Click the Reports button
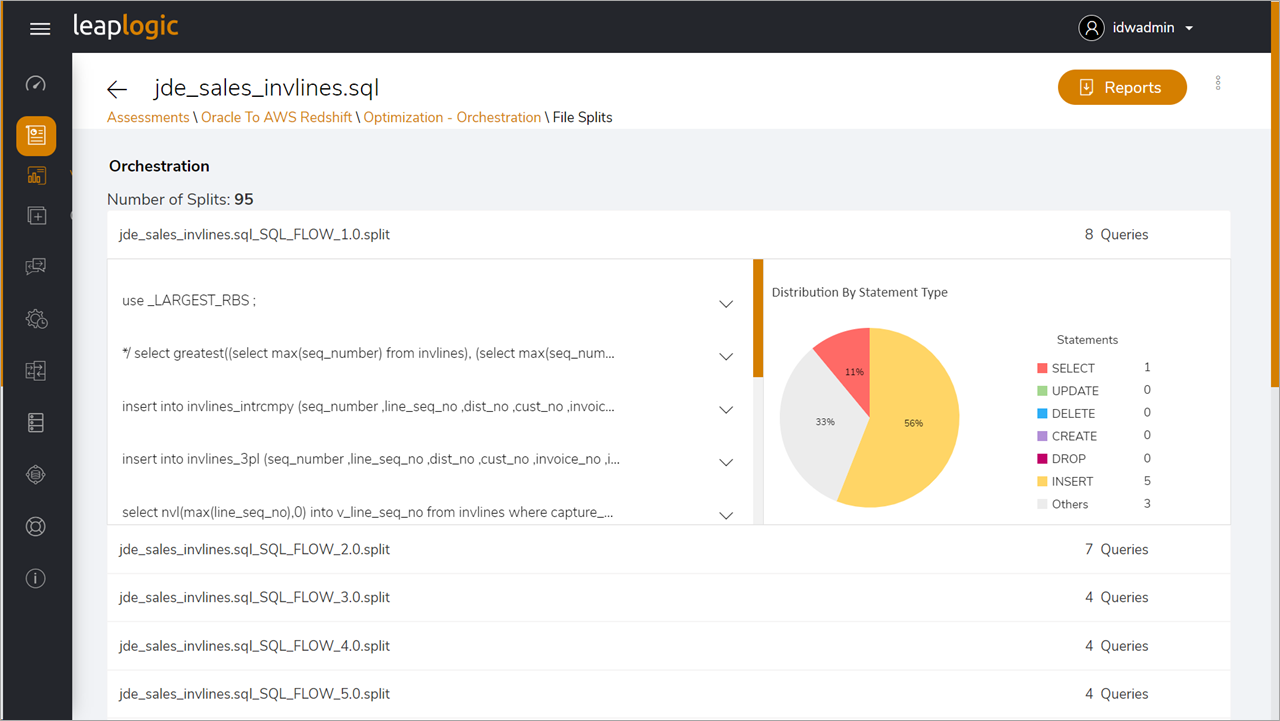The image size is (1280, 721). tap(1122, 87)
